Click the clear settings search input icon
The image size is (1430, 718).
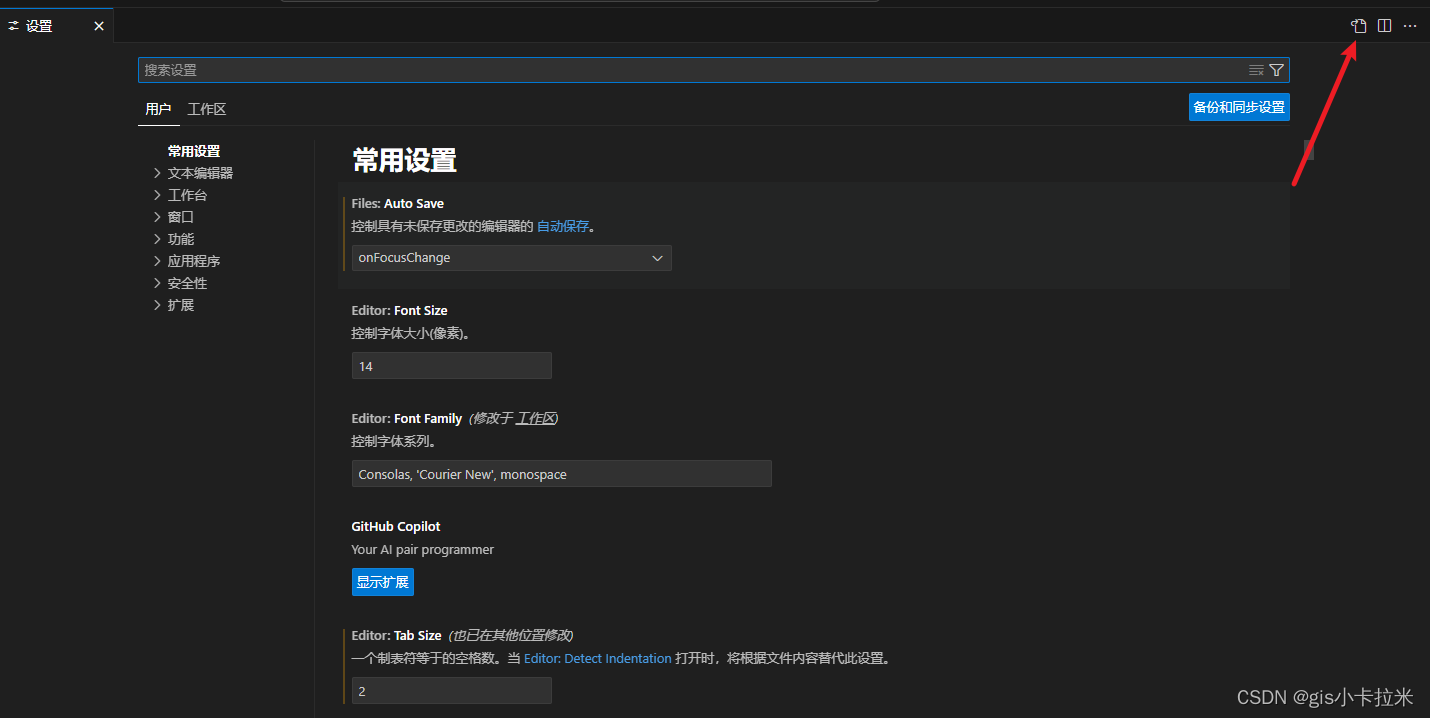[1256, 70]
